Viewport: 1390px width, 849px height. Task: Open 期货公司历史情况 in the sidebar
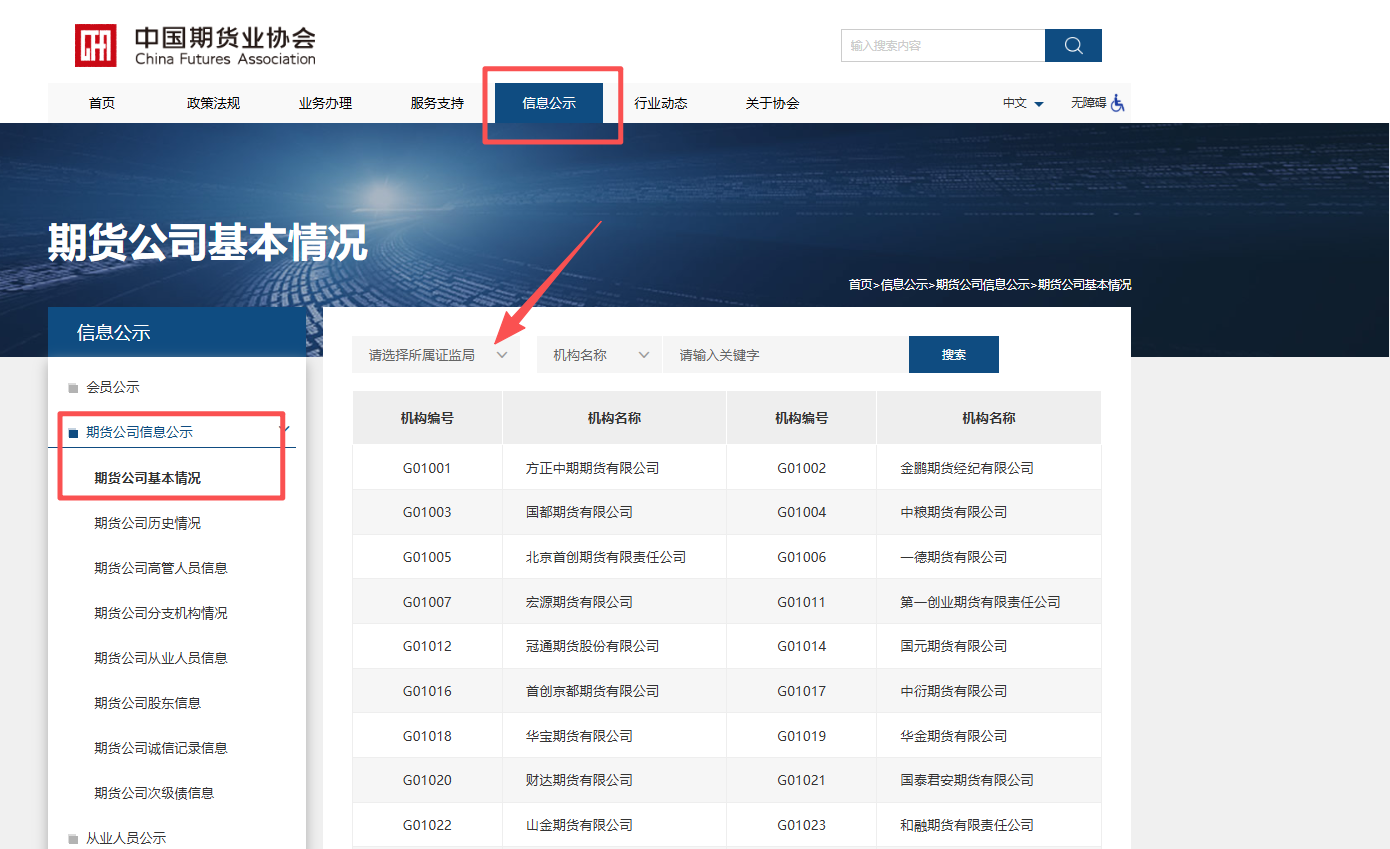[148, 523]
